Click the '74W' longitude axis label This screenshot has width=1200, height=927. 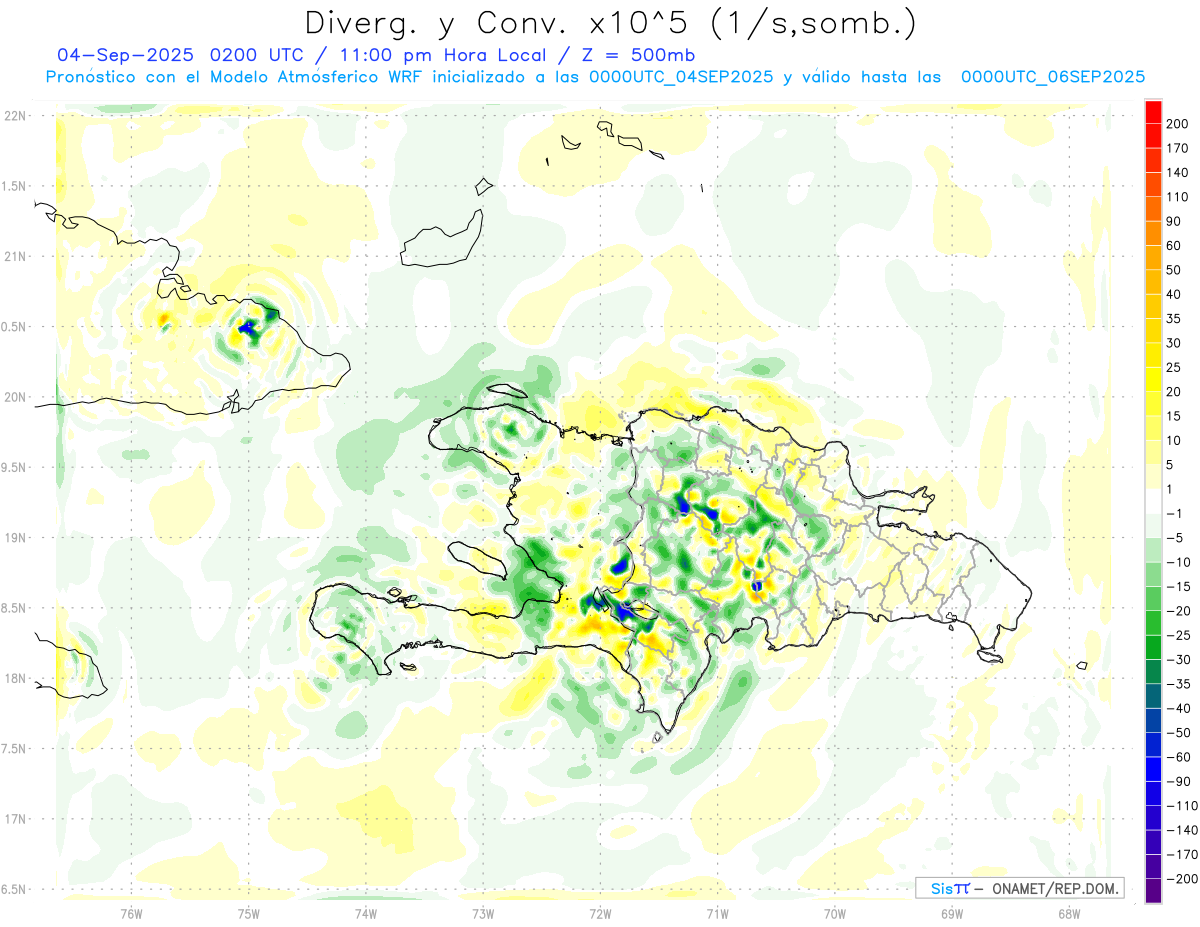click(x=366, y=913)
